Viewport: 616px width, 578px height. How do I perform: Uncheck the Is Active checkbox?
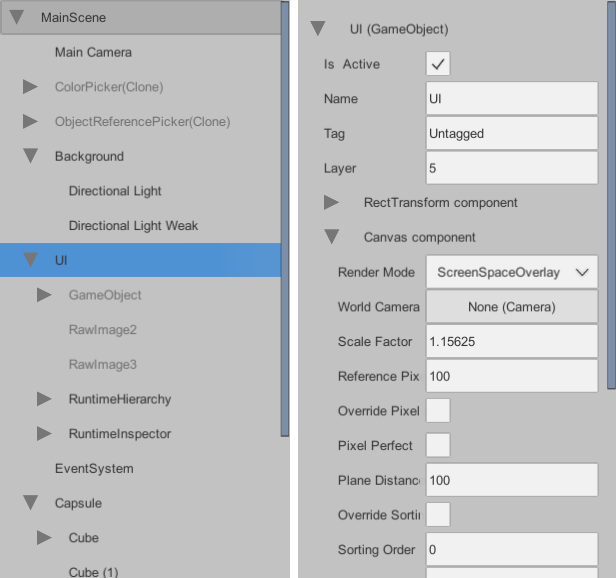click(438, 64)
